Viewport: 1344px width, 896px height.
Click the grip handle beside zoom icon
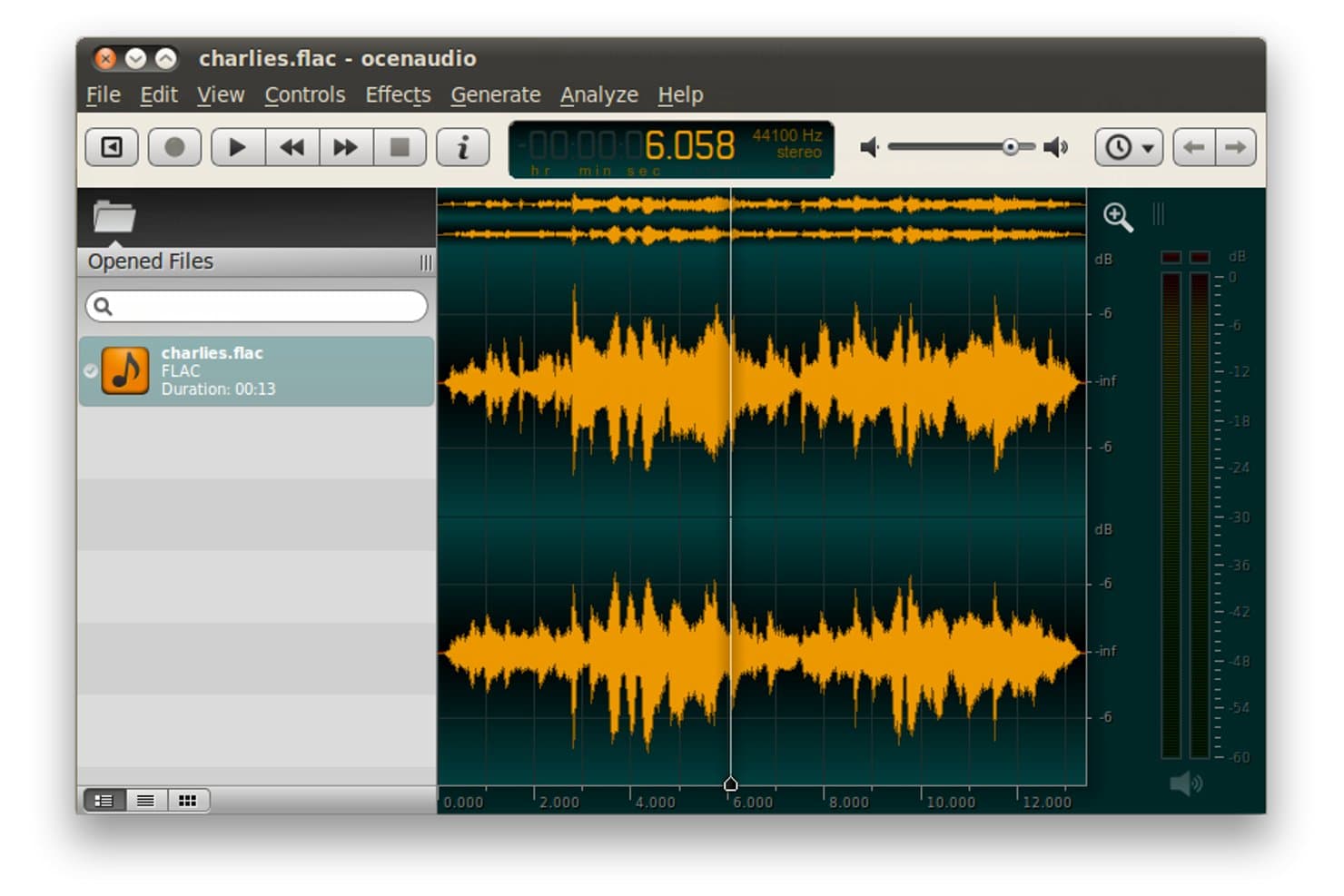(x=1158, y=214)
